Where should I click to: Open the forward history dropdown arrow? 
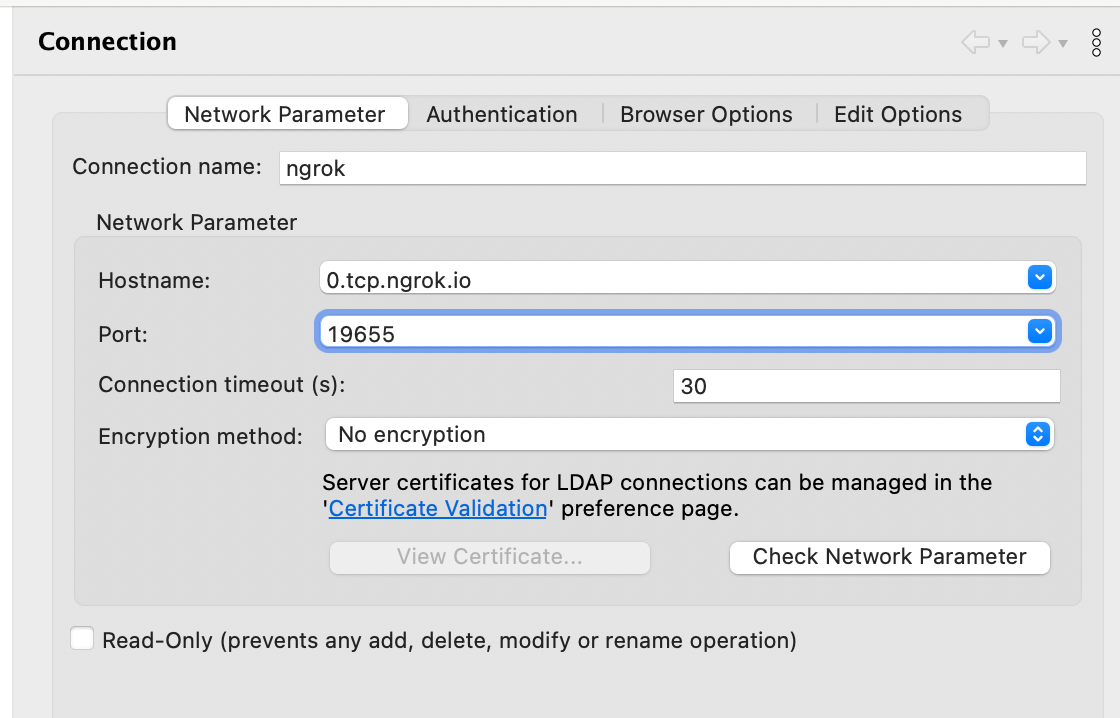point(1063,44)
